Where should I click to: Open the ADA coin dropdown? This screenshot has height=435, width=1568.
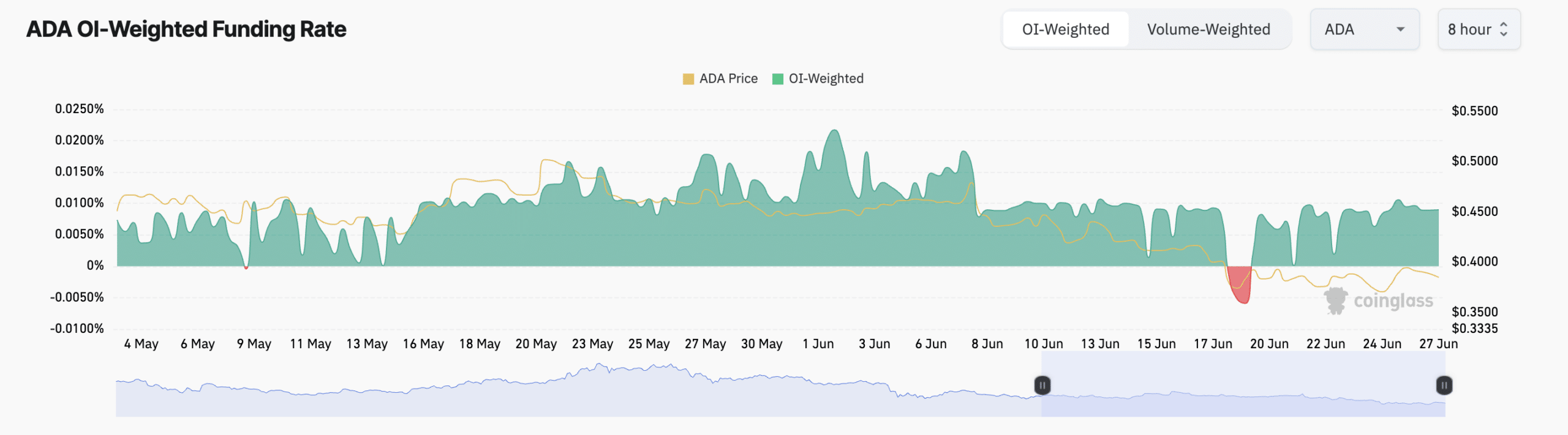[x=1364, y=29]
